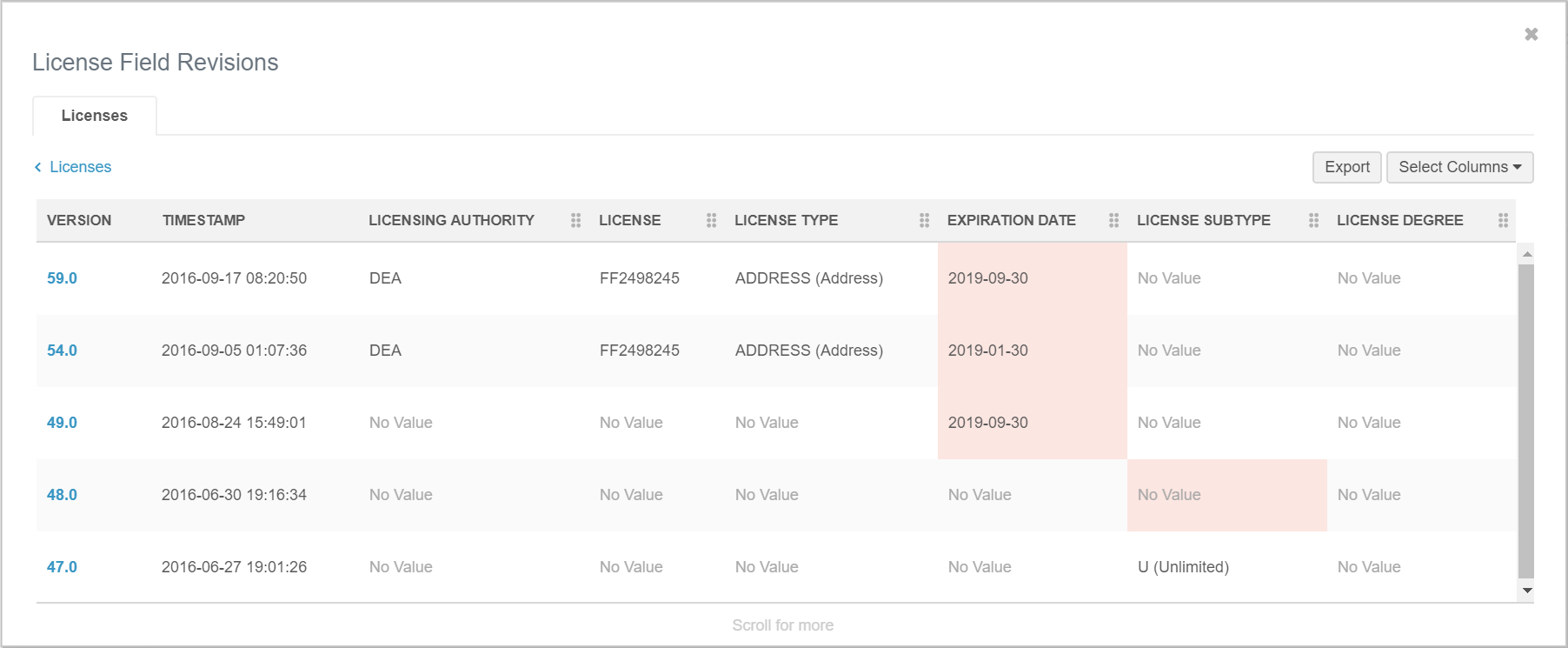Click drag handle icon on License Degree column
Viewport: 1568px width, 648px height.
(1503, 221)
